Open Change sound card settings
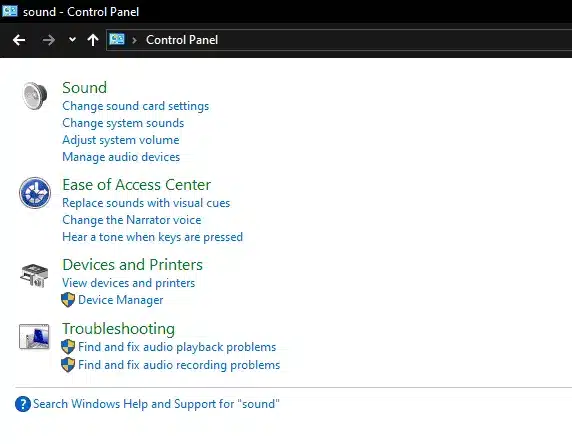Image resolution: width=572 pixels, height=444 pixels. coord(136,106)
